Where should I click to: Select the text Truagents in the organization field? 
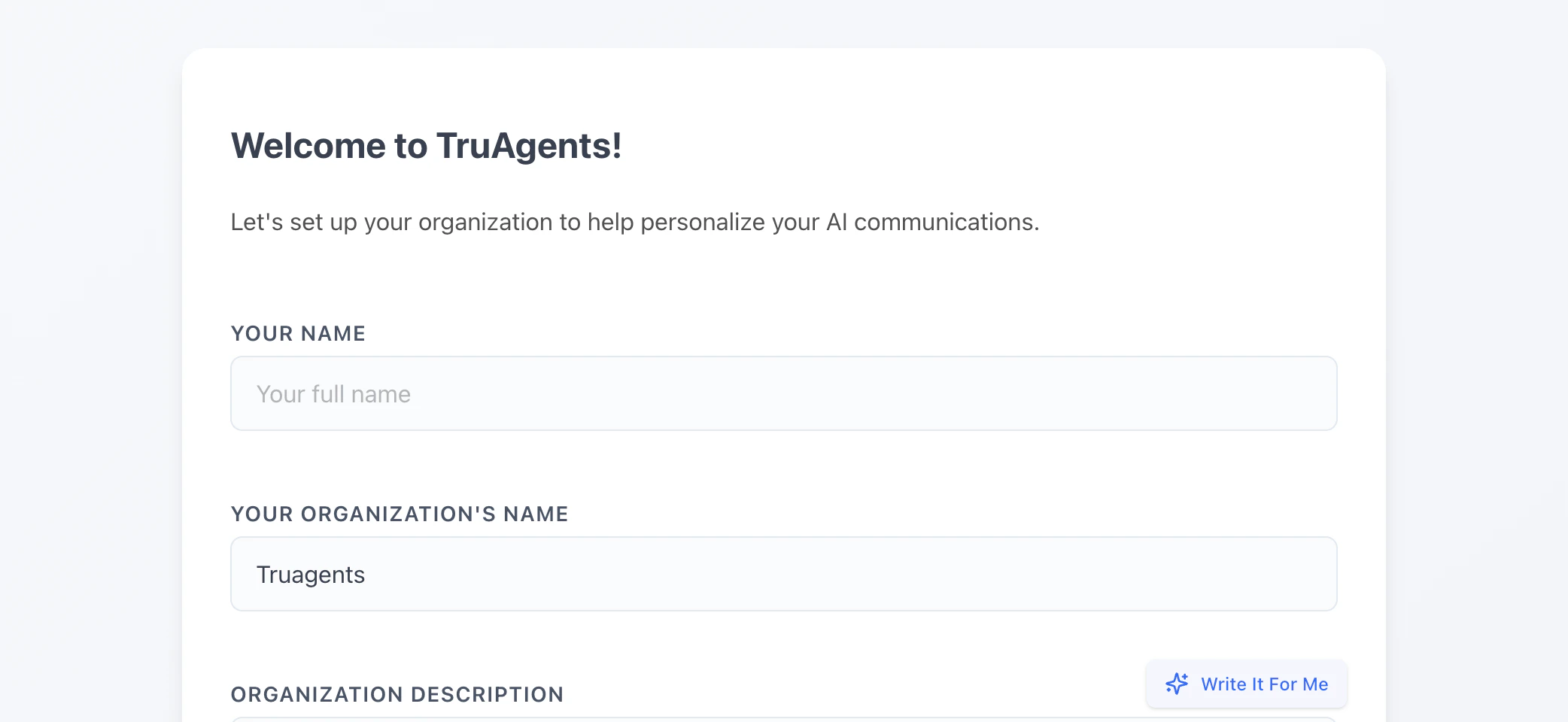[x=310, y=574]
